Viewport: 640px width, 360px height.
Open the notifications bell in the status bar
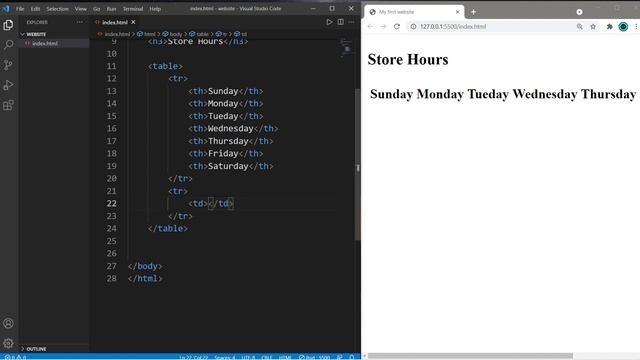[351, 357]
